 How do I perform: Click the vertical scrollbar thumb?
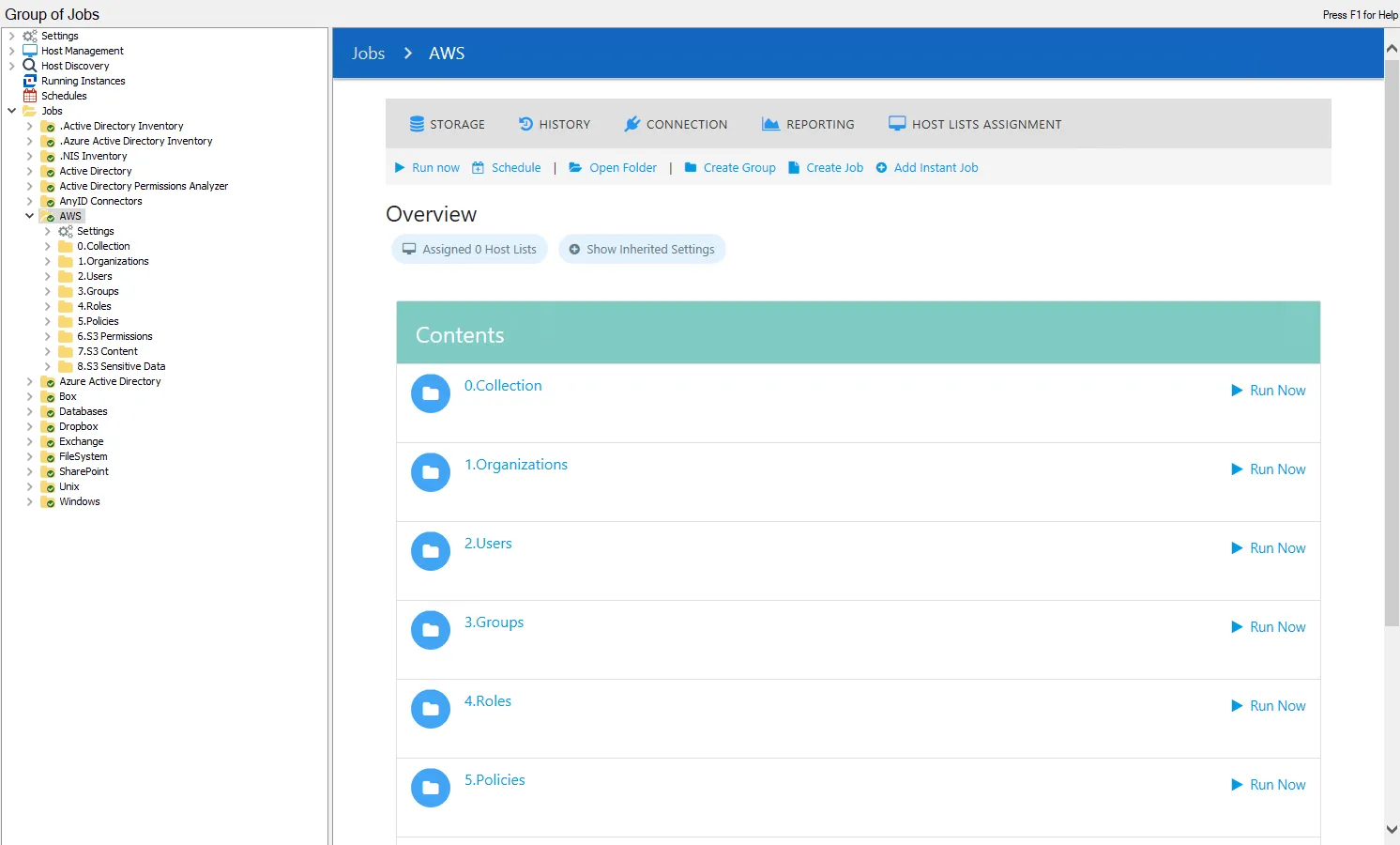point(1392,344)
